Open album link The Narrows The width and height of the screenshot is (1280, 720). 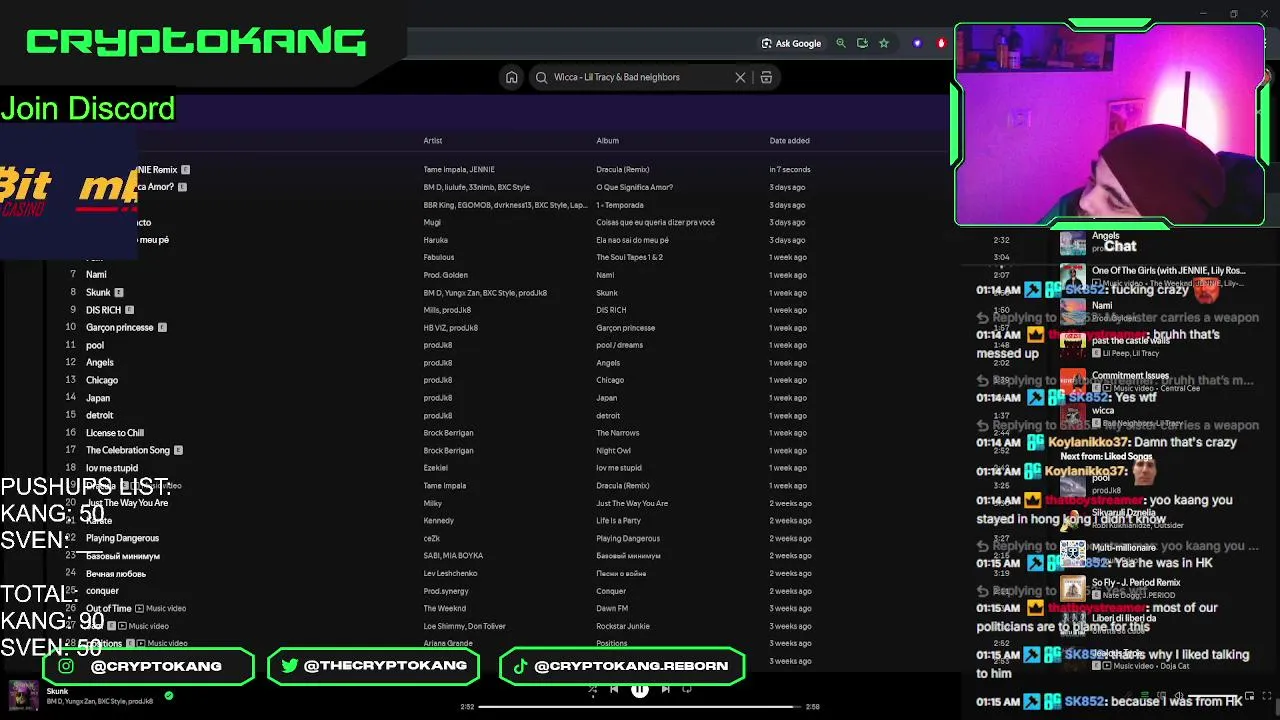coord(617,433)
